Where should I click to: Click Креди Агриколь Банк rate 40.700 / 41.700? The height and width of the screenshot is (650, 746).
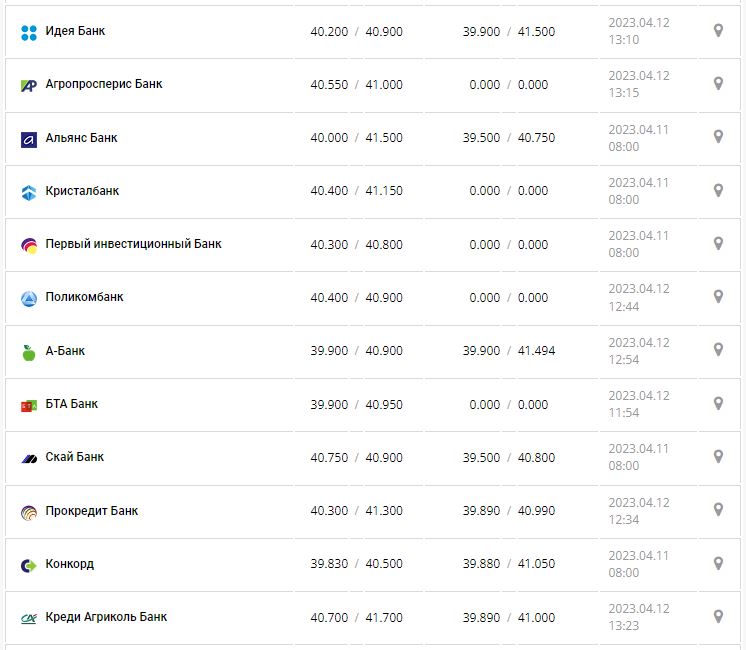(x=356, y=618)
